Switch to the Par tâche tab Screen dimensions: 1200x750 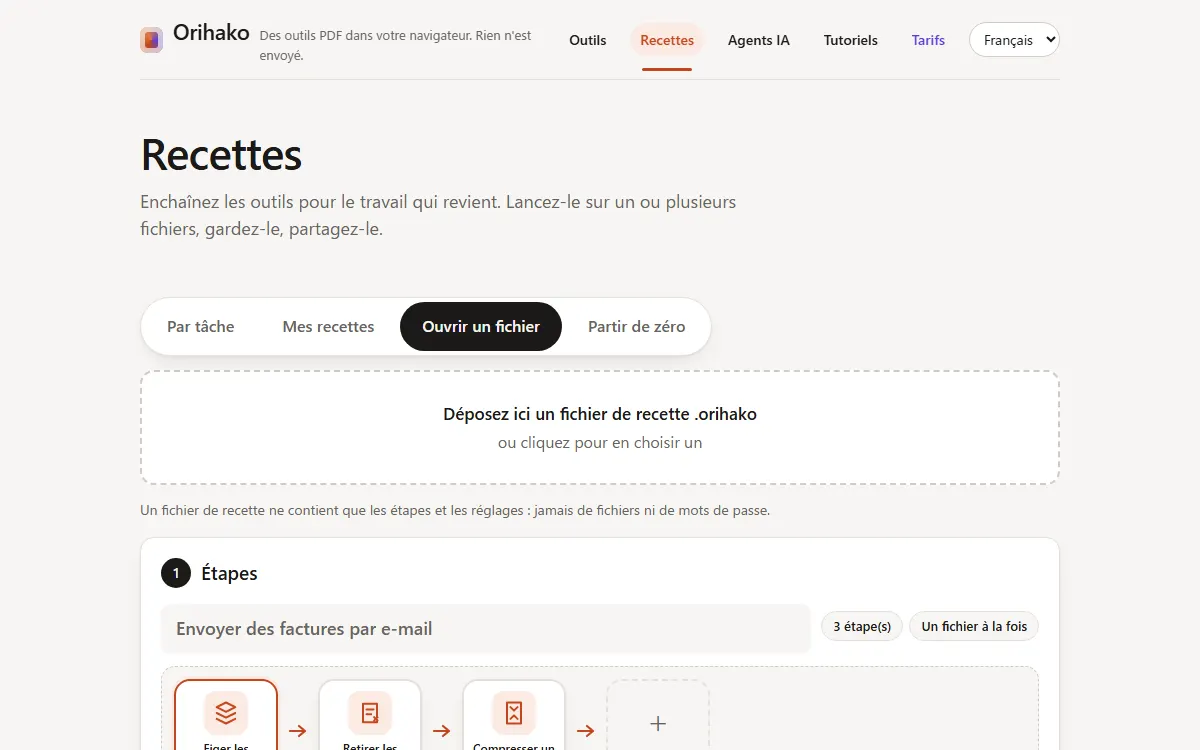(x=201, y=326)
